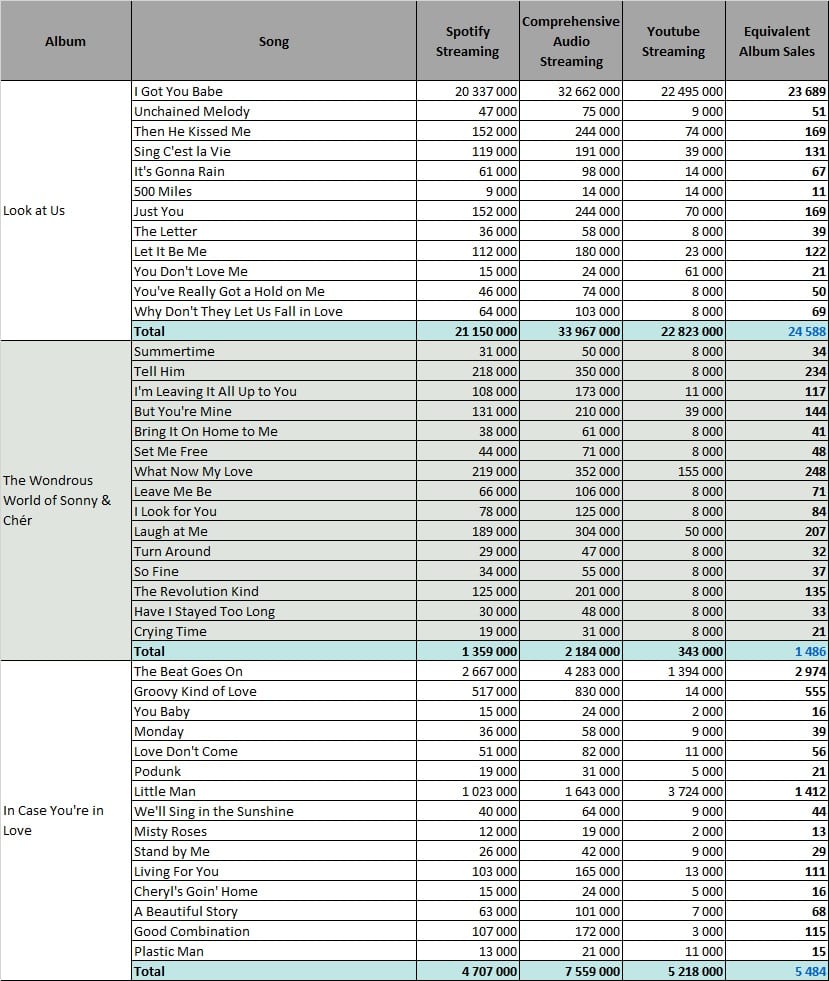829x981 pixels.
Task: Select the song 'Monday'
Action: (x=159, y=732)
